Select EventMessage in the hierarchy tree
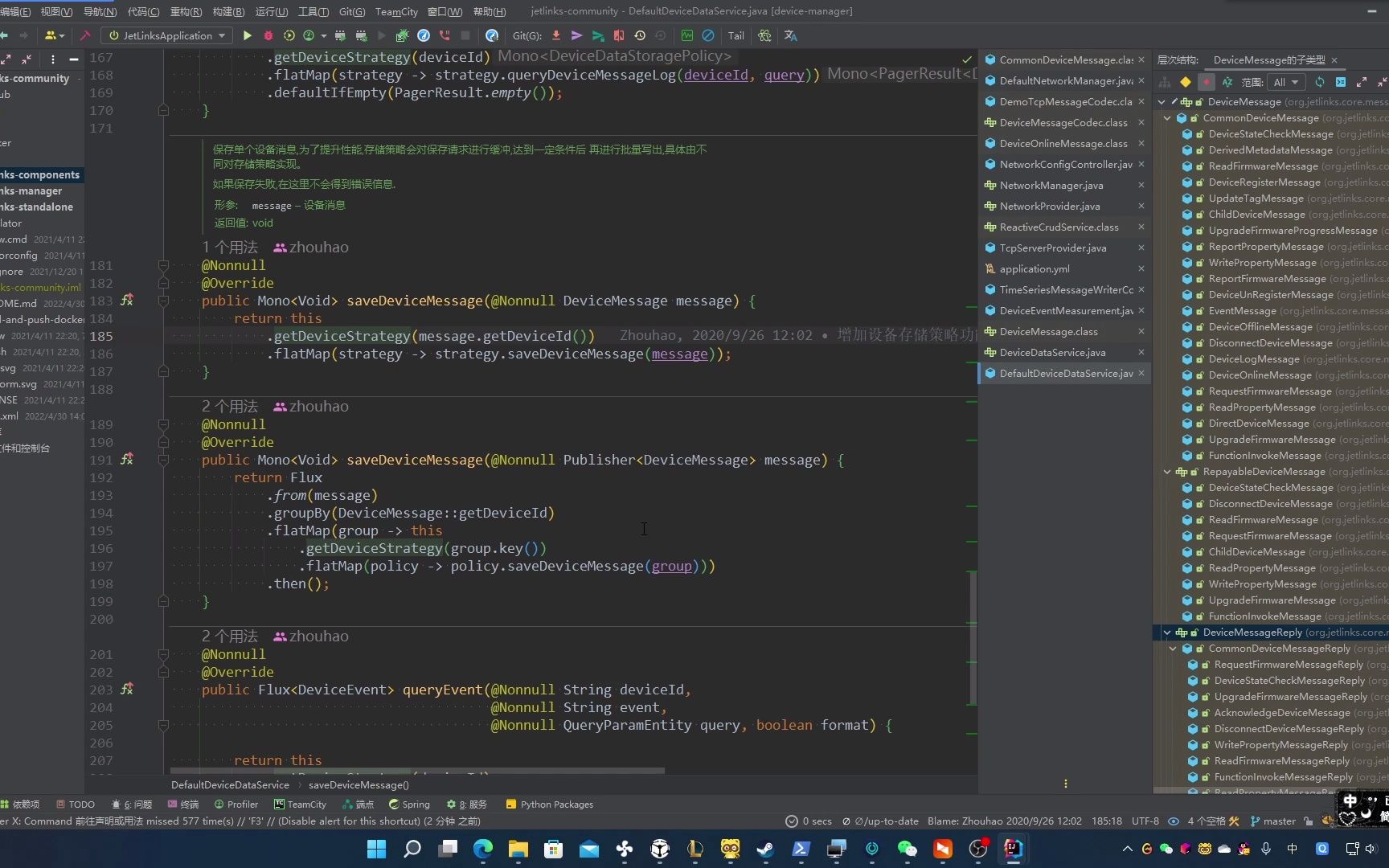This screenshot has width=1389, height=868. [x=1242, y=311]
